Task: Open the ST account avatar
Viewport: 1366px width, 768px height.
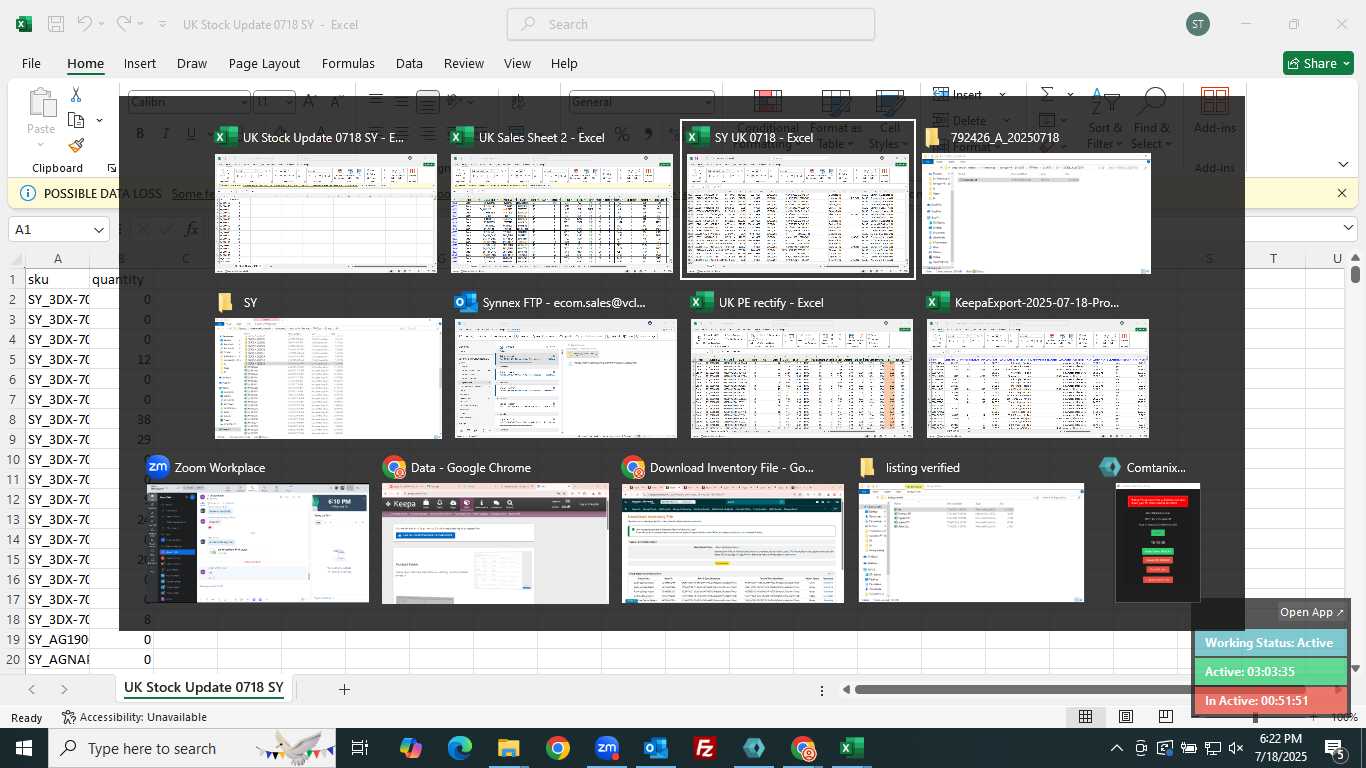Action: (x=1197, y=24)
